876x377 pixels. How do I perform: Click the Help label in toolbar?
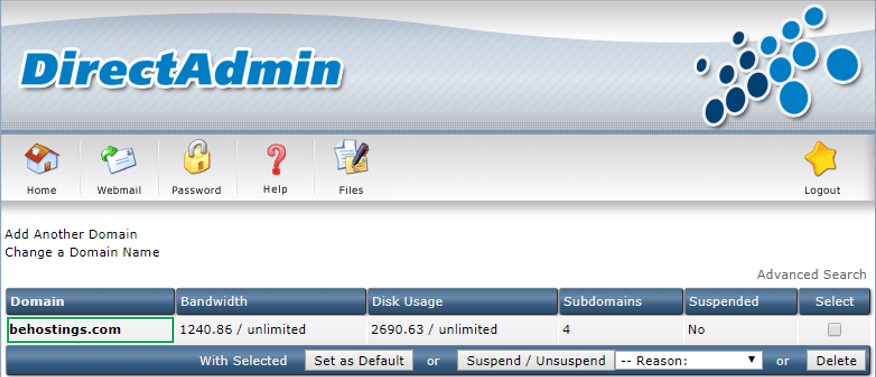[x=275, y=190]
